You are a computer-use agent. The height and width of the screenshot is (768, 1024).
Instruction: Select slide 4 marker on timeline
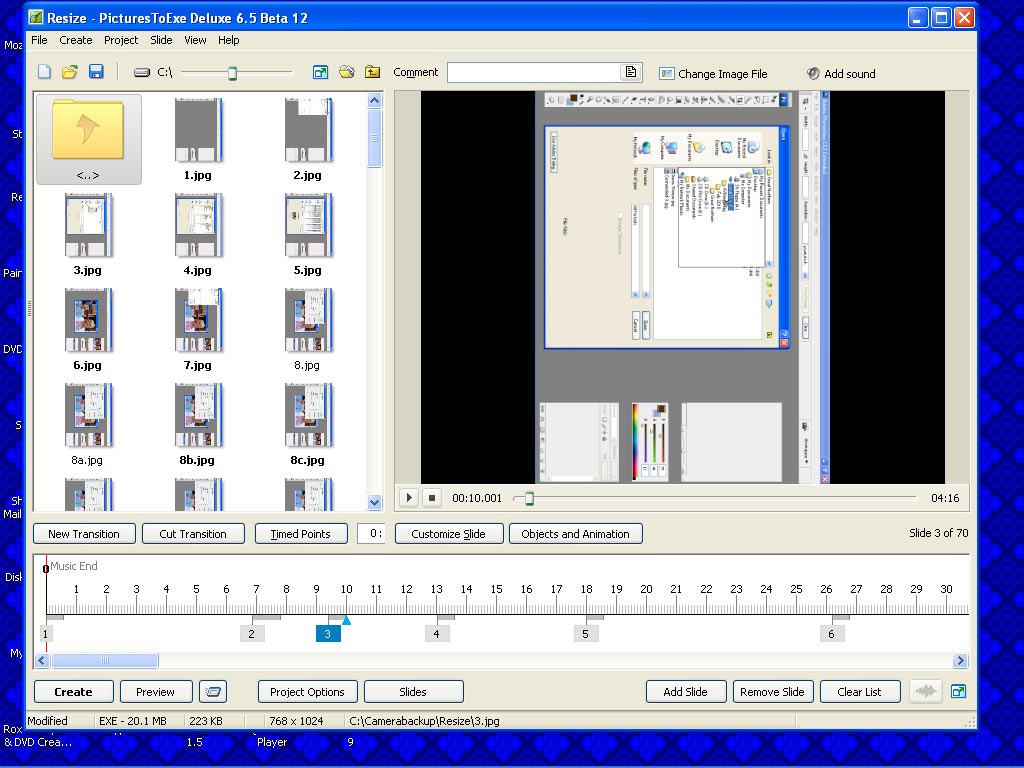437,633
